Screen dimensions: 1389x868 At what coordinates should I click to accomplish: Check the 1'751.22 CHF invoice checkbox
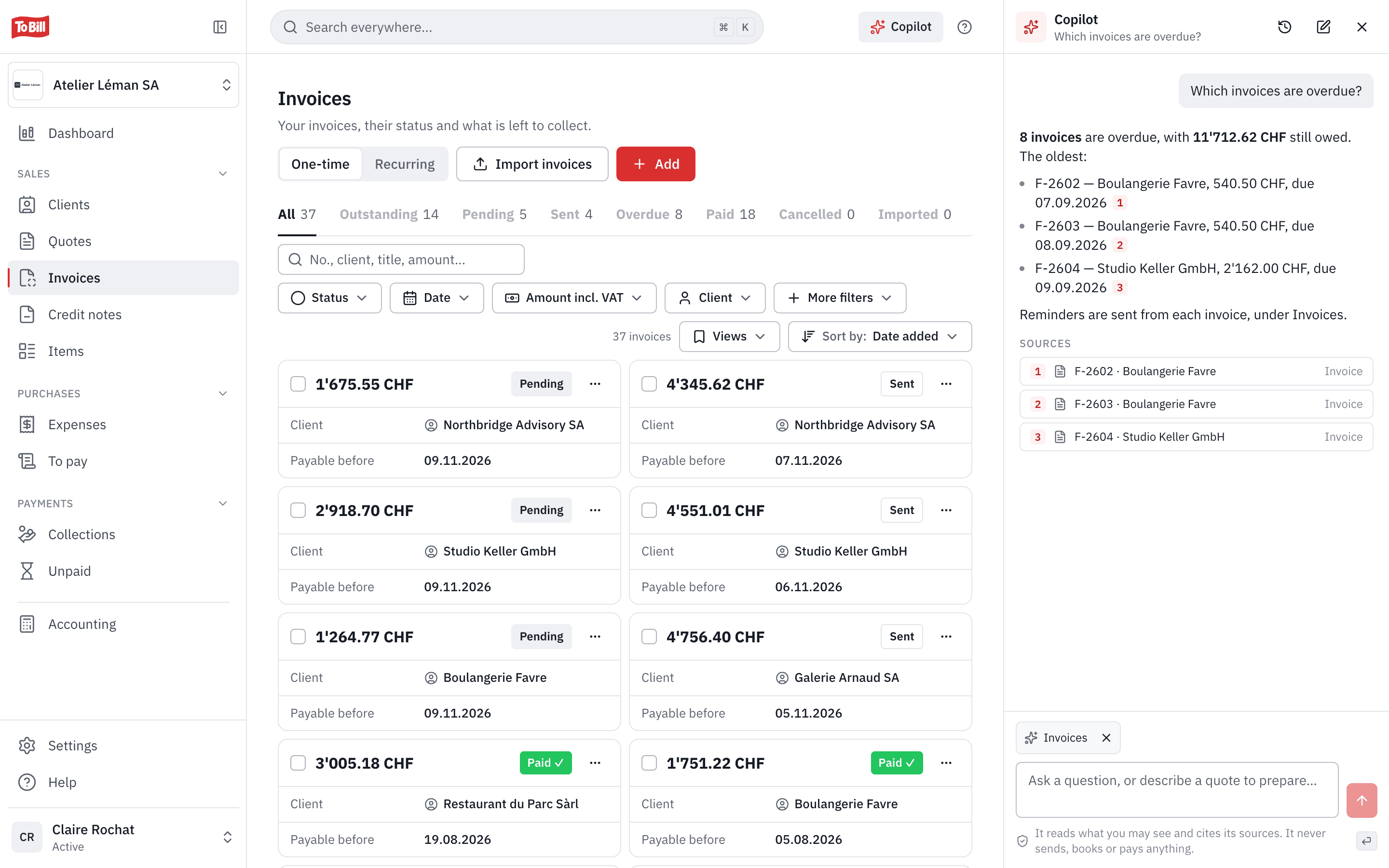pos(649,762)
